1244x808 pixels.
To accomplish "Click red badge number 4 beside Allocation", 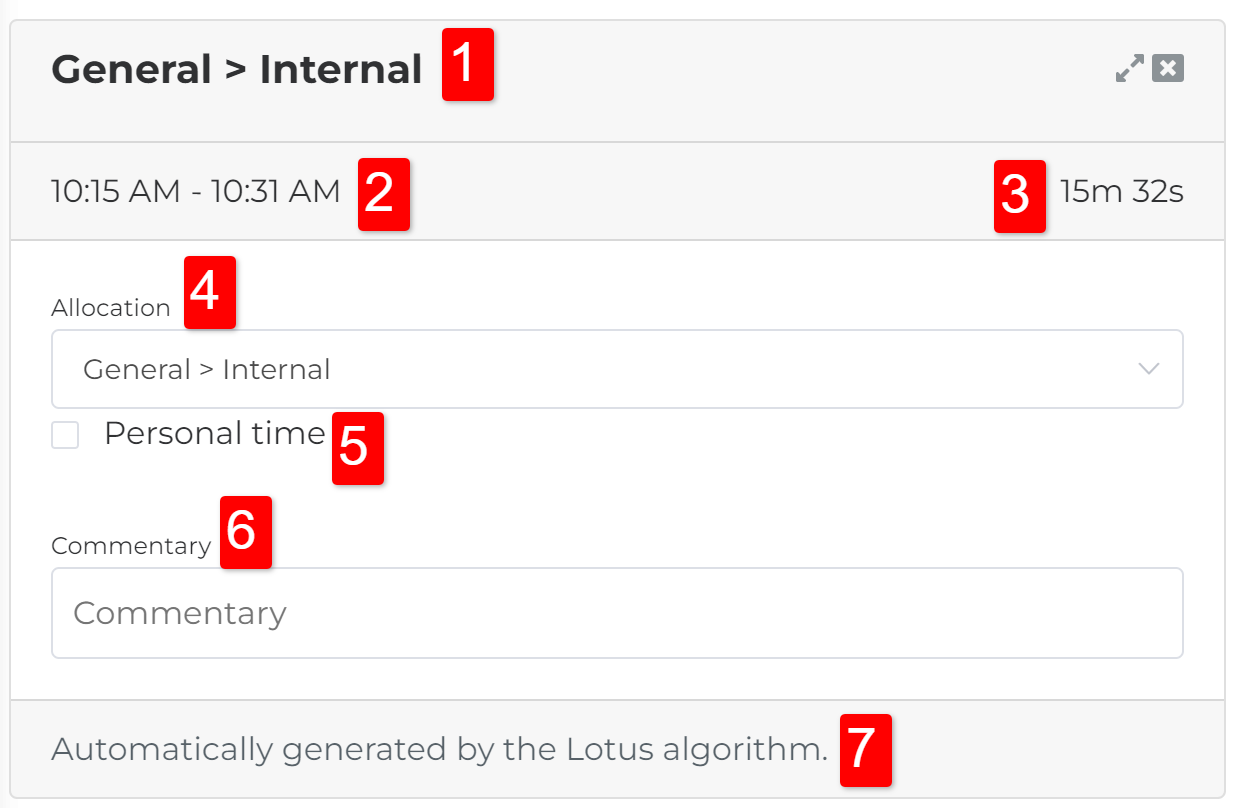I will (x=210, y=292).
